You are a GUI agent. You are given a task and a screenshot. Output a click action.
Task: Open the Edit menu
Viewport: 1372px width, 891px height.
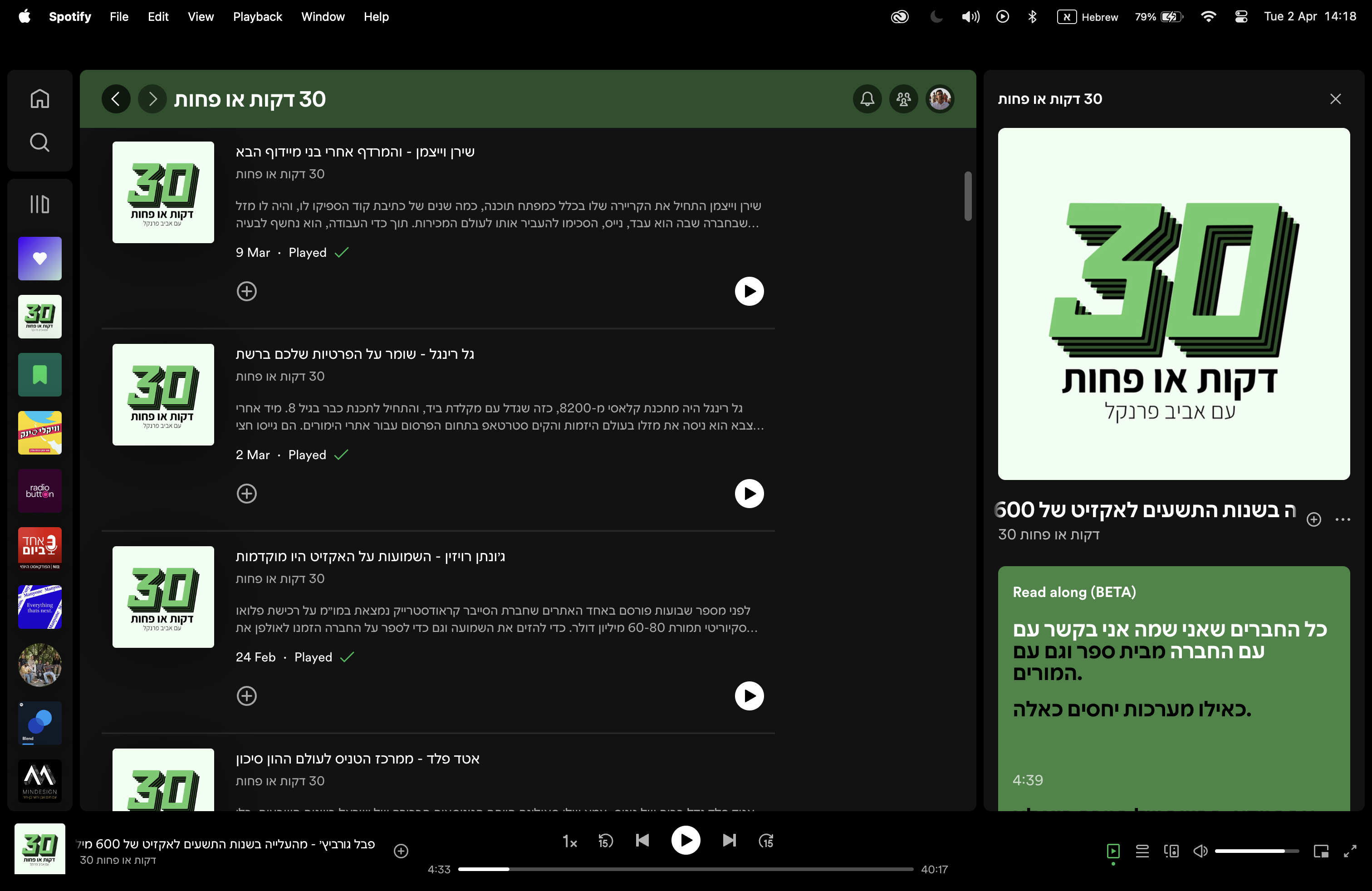coord(158,17)
